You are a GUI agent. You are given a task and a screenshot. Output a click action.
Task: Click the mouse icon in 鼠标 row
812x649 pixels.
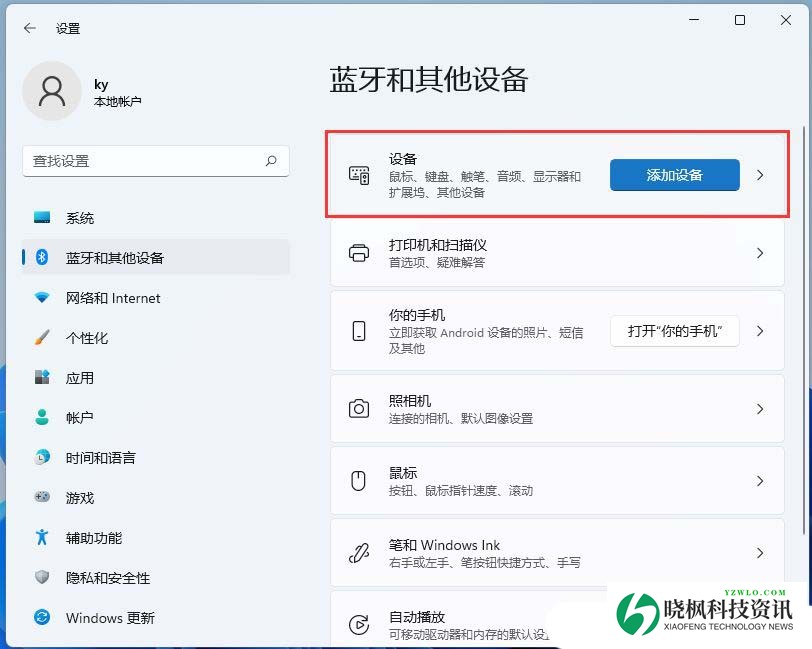point(358,481)
